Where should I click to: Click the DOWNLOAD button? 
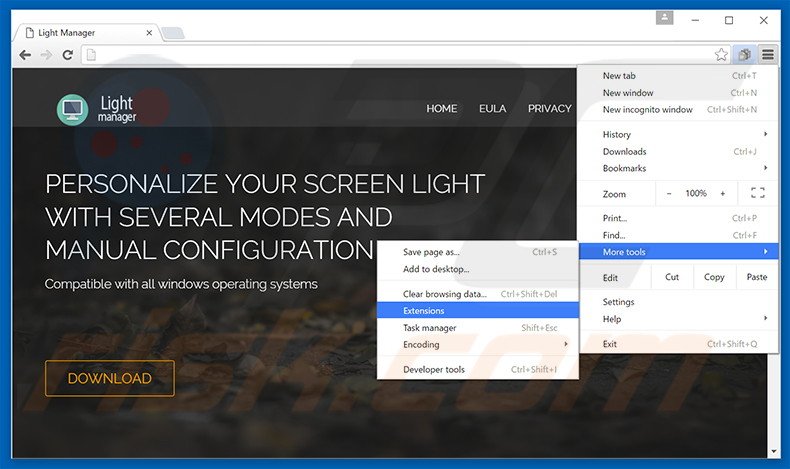click(110, 378)
